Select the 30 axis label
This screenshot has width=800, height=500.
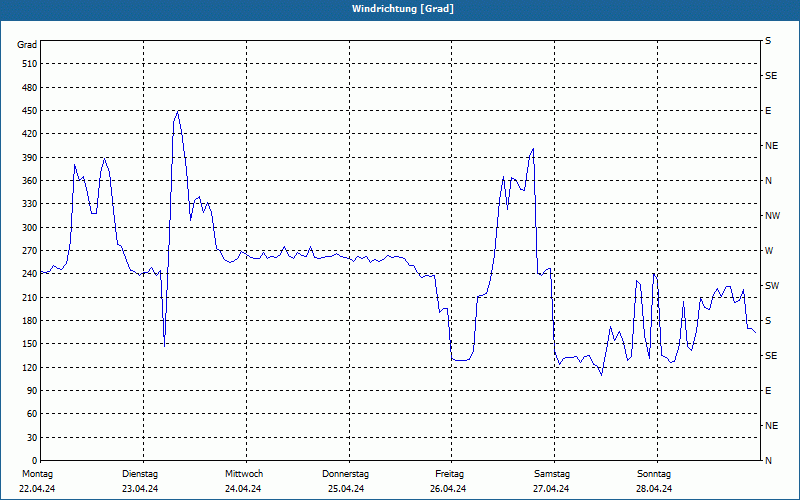pos(32,438)
